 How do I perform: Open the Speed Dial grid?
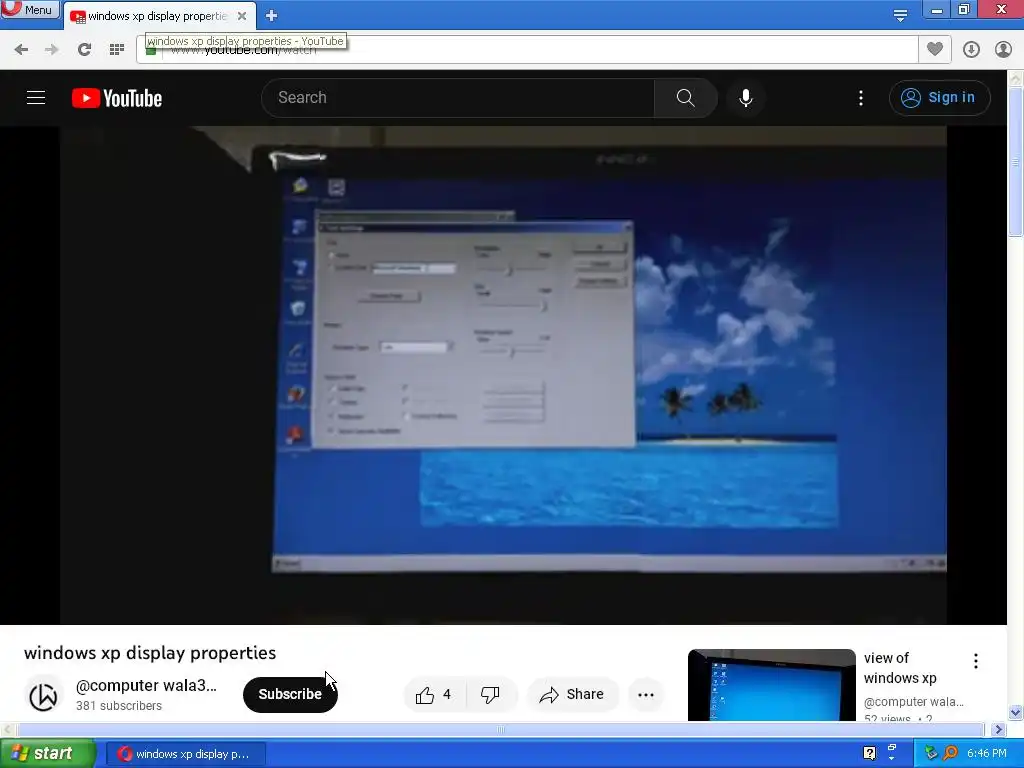click(117, 49)
